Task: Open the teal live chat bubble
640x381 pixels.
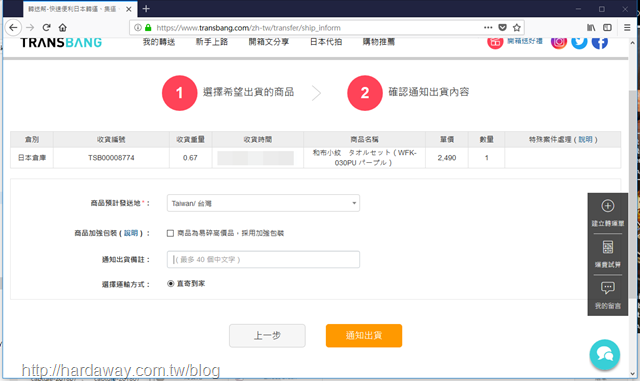Action: [604, 354]
